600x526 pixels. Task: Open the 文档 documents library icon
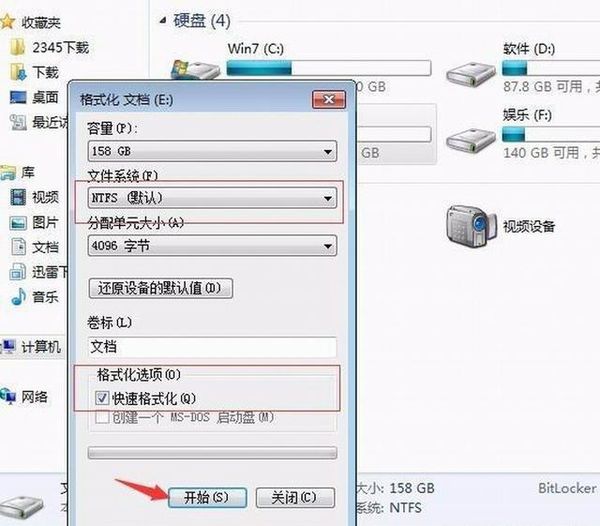click(x=18, y=247)
